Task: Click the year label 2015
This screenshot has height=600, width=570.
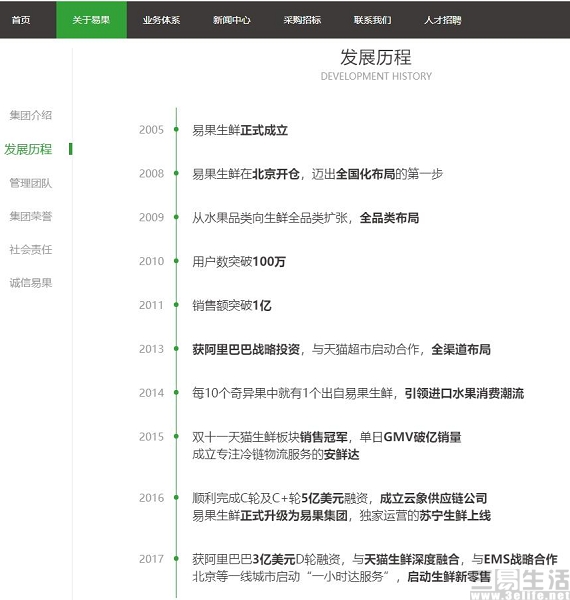Action: coord(151,437)
